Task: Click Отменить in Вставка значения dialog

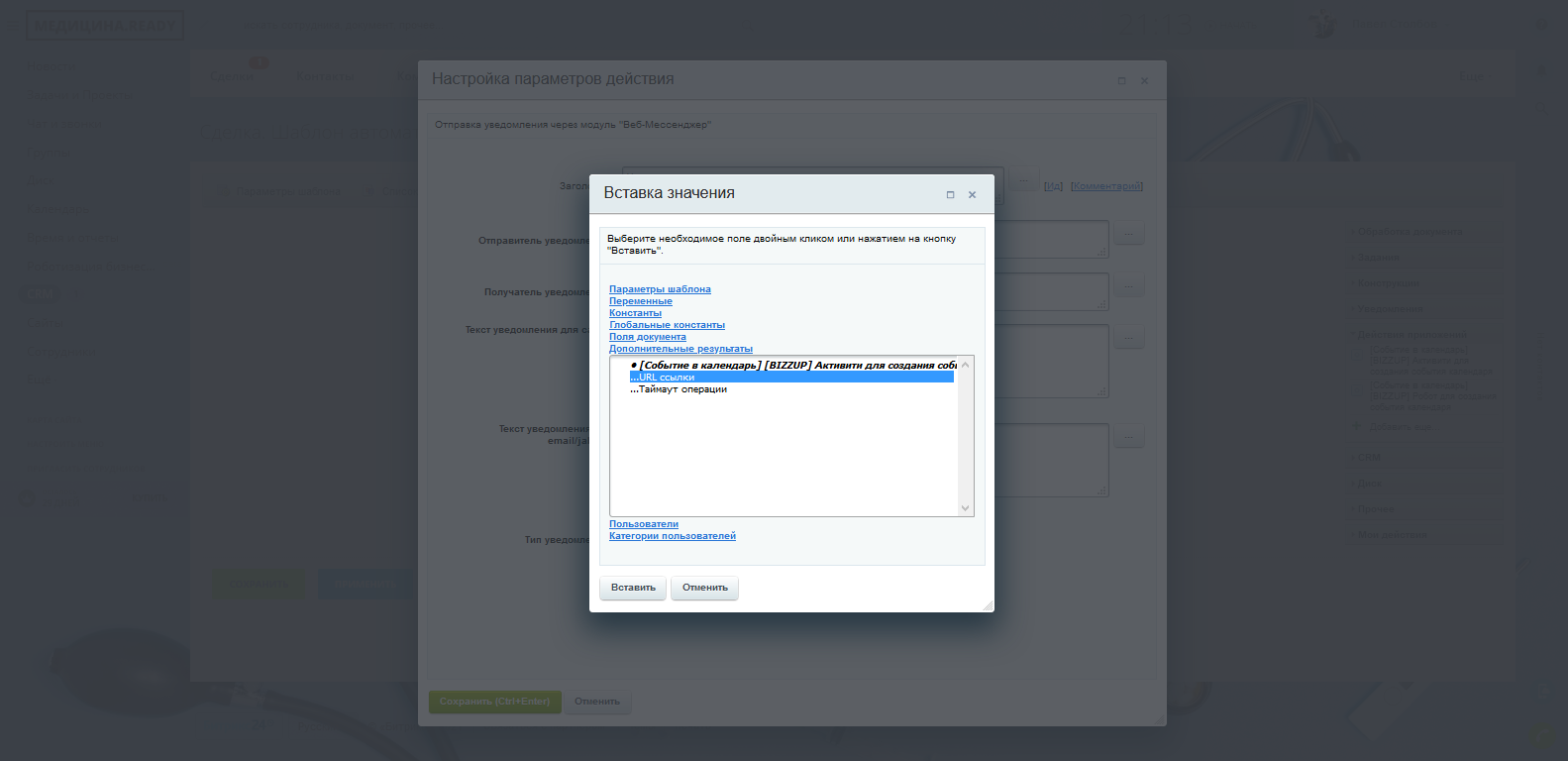Action: click(705, 588)
